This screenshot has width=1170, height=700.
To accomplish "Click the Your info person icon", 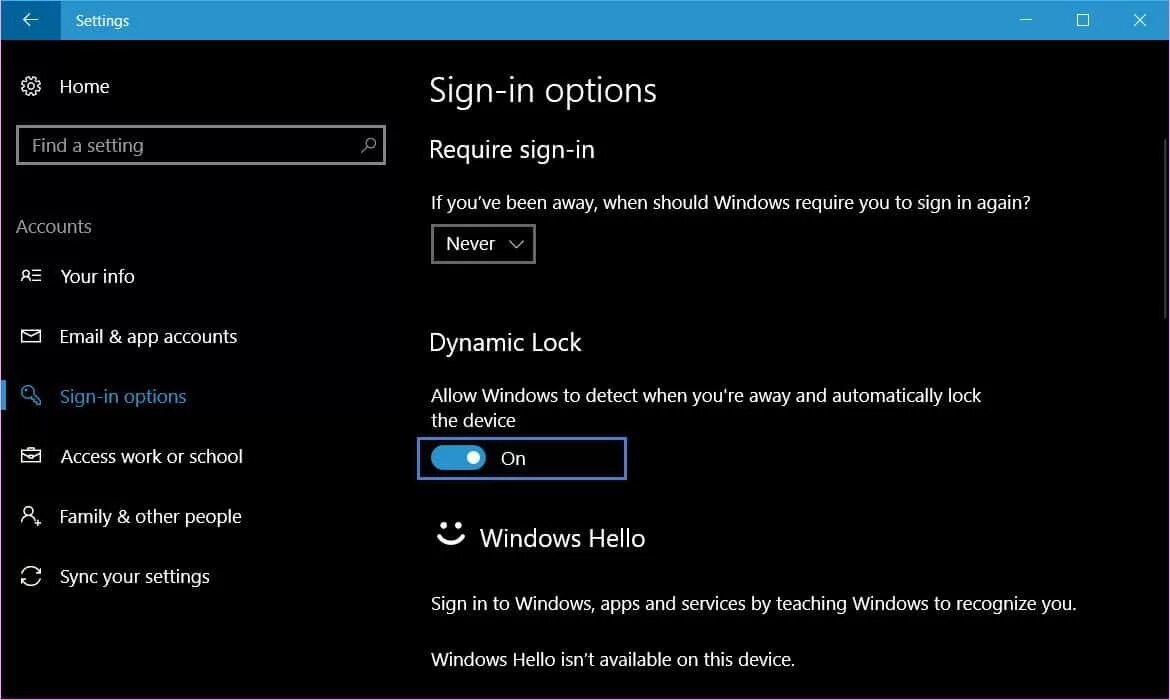I will [31, 276].
